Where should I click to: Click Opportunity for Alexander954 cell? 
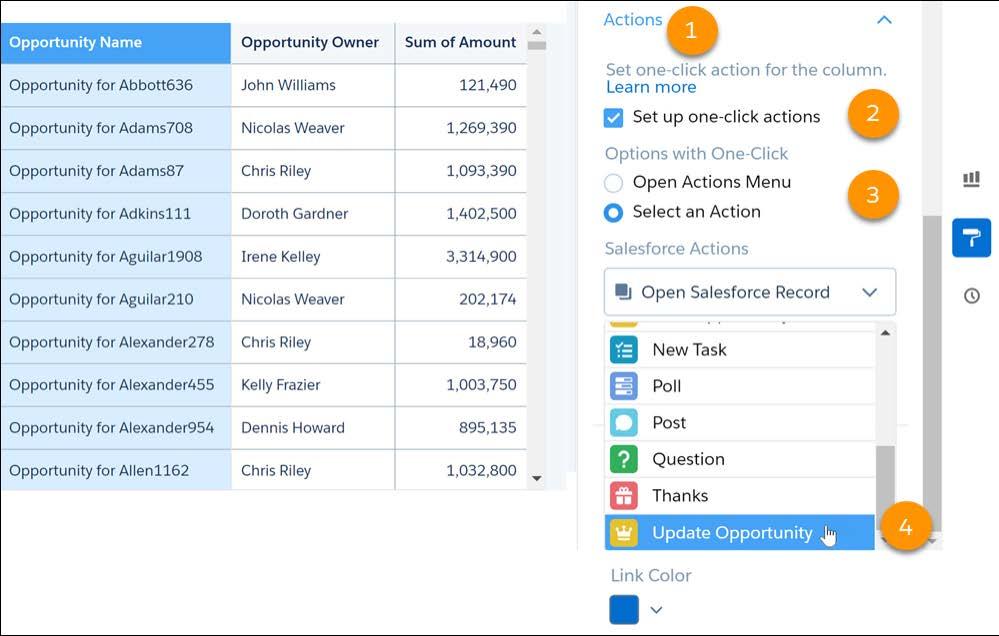coord(115,428)
